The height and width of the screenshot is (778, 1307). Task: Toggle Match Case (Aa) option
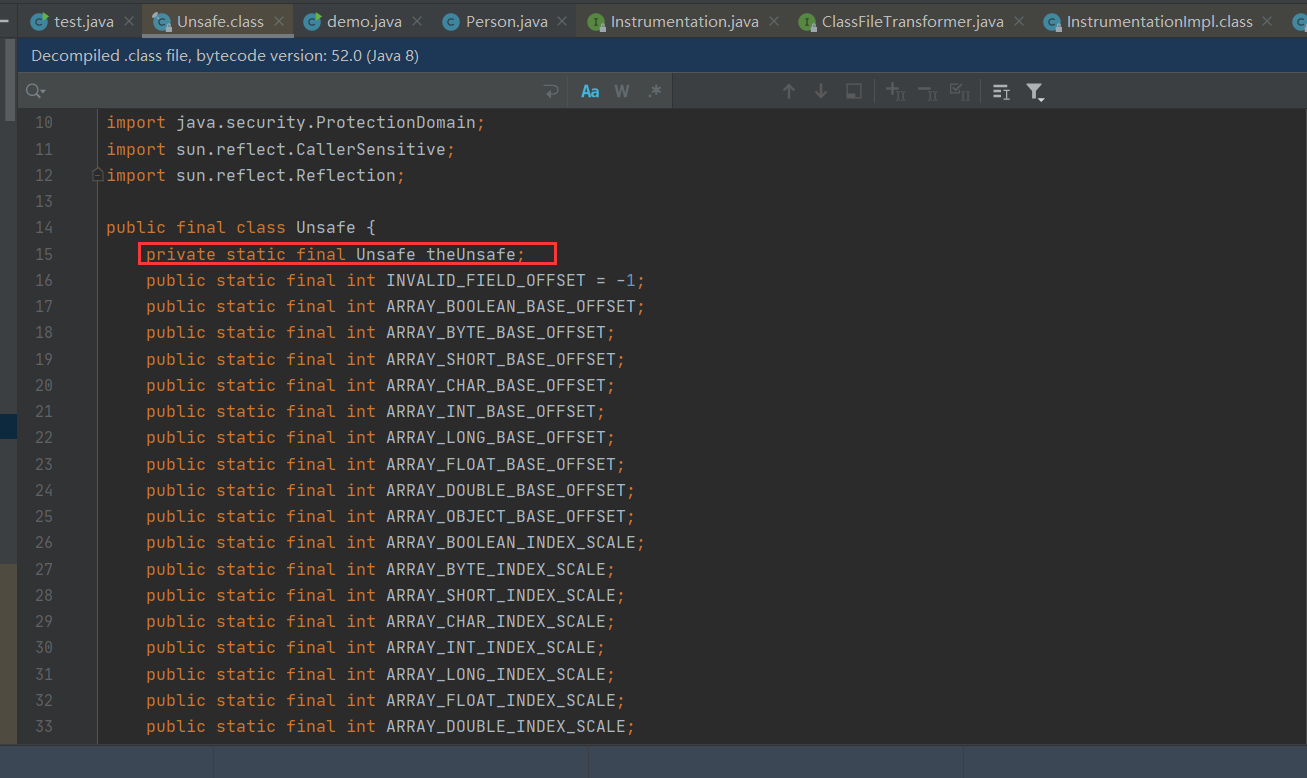(x=590, y=91)
